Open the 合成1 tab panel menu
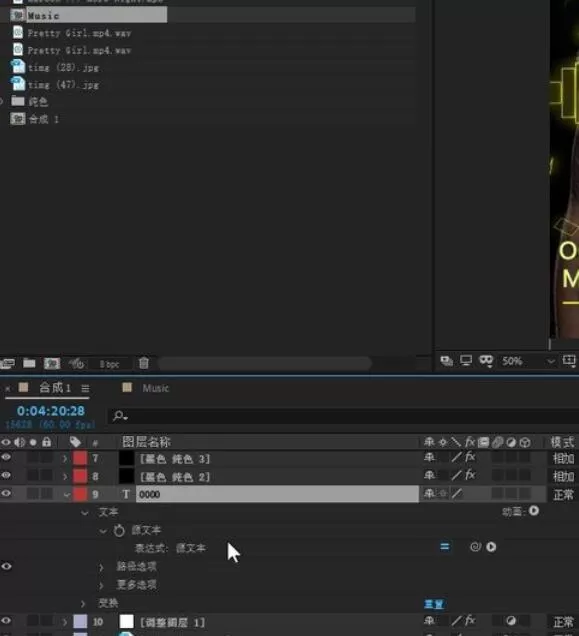Viewport: 579px width, 636px height. pos(85,389)
